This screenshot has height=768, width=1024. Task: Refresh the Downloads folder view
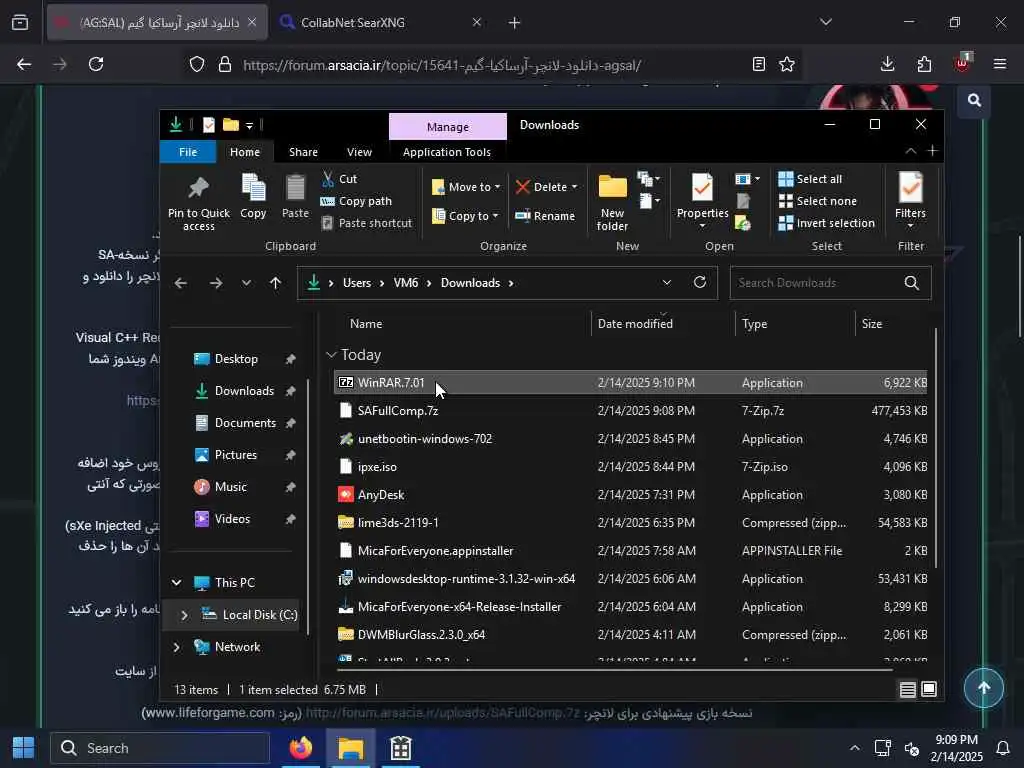click(x=699, y=282)
